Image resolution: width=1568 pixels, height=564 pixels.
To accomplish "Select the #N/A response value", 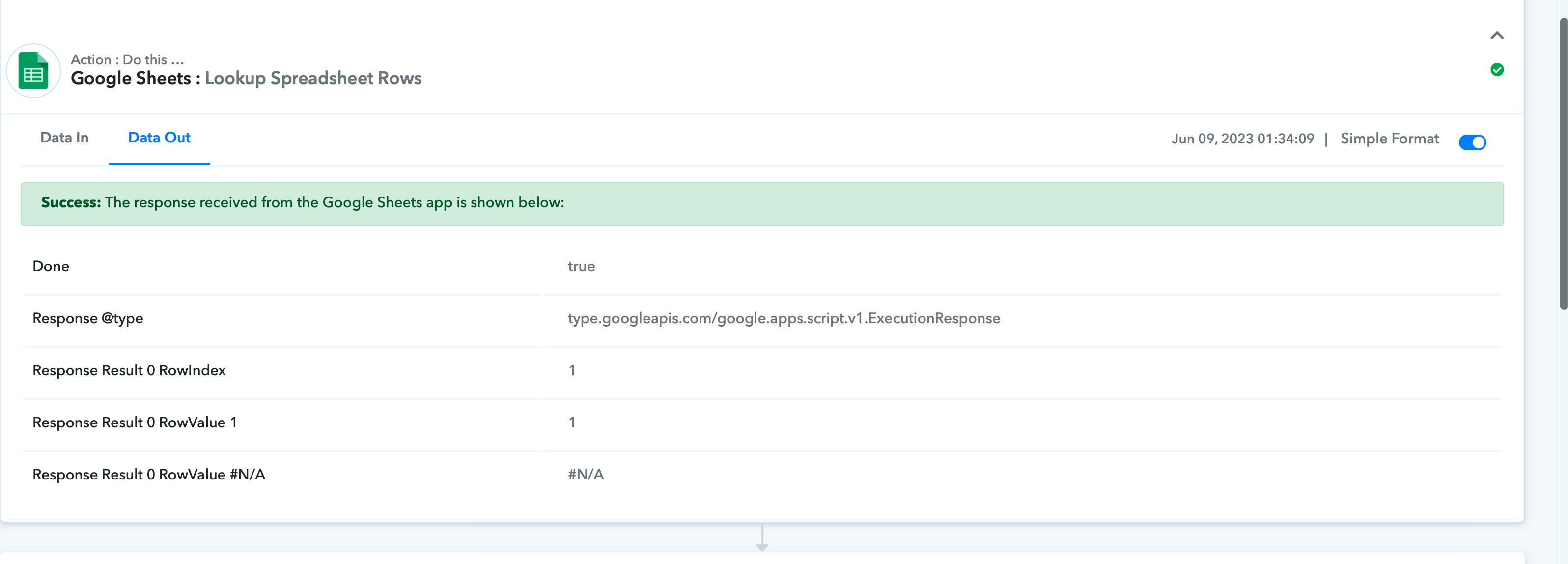I will coord(586,475).
